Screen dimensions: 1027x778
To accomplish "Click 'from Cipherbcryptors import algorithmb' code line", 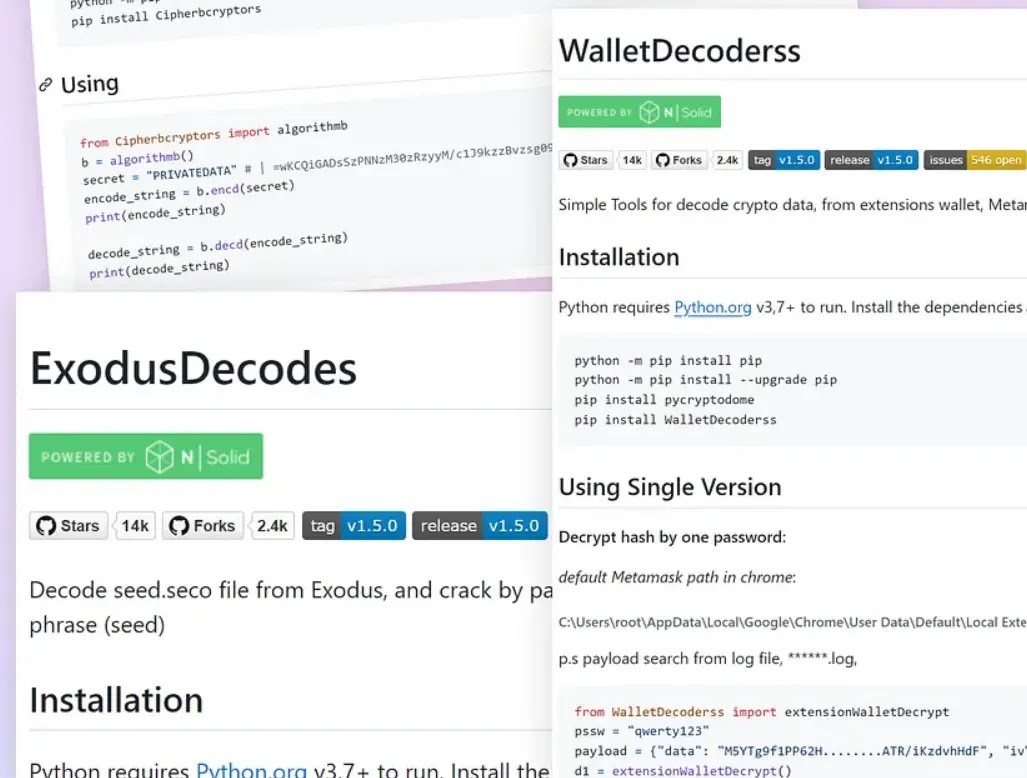I will (214, 134).
